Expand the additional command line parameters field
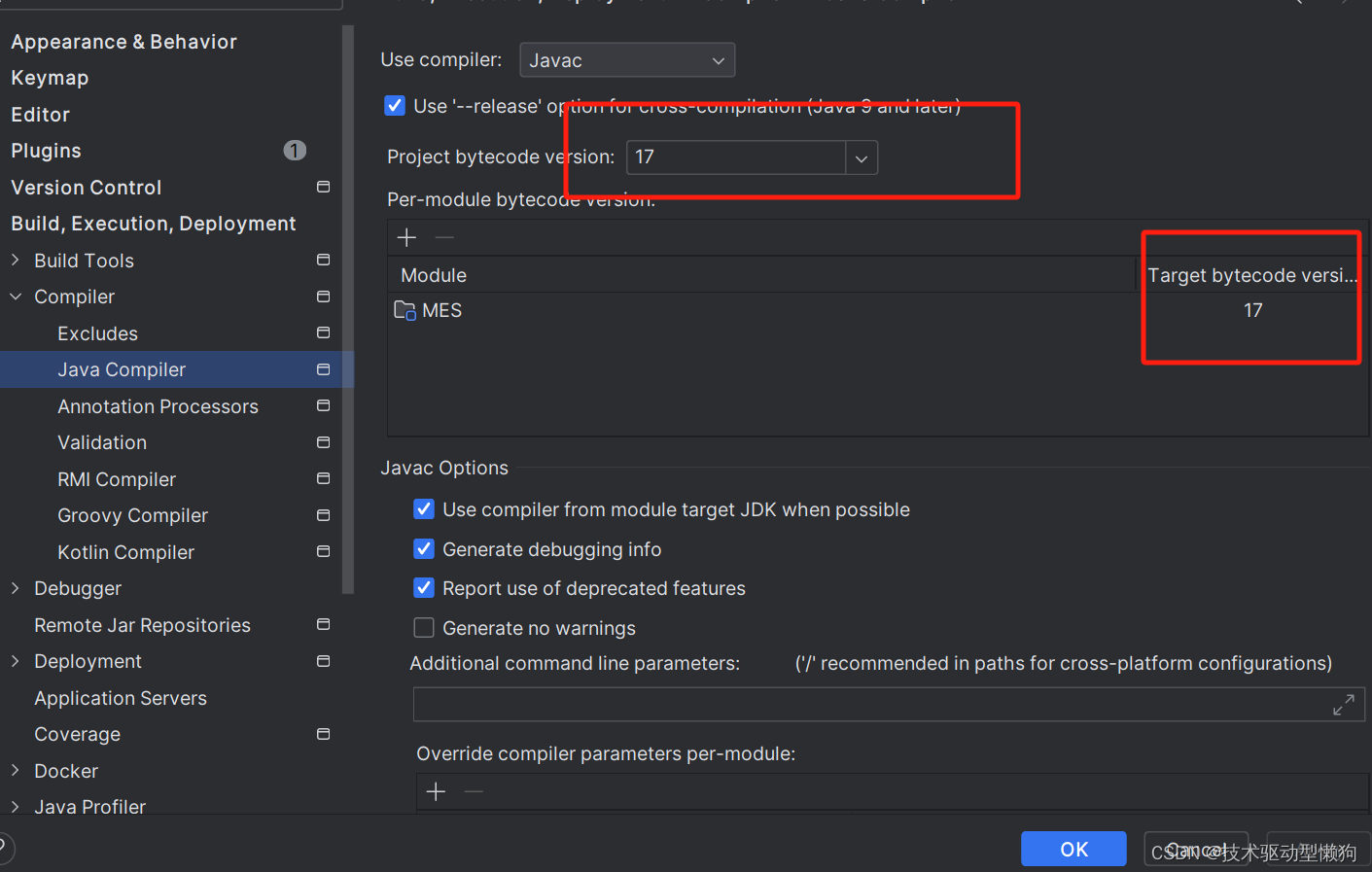Screen dimensions: 1372x872 [x=1344, y=705]
